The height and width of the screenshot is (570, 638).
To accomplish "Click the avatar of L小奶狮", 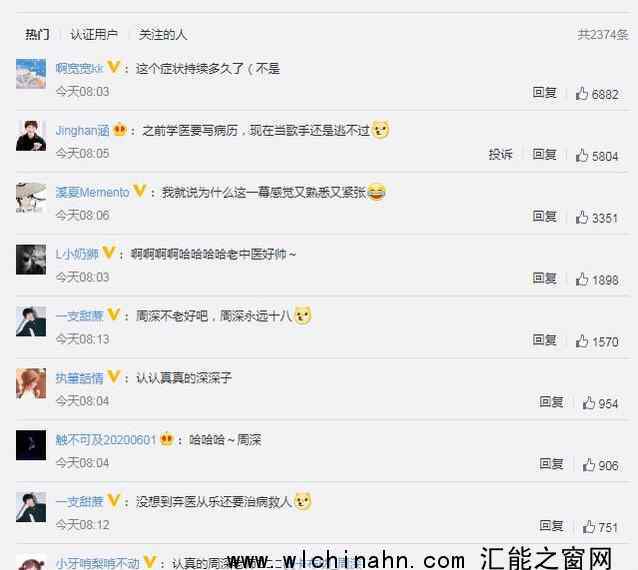I will [x=31, y=260].
